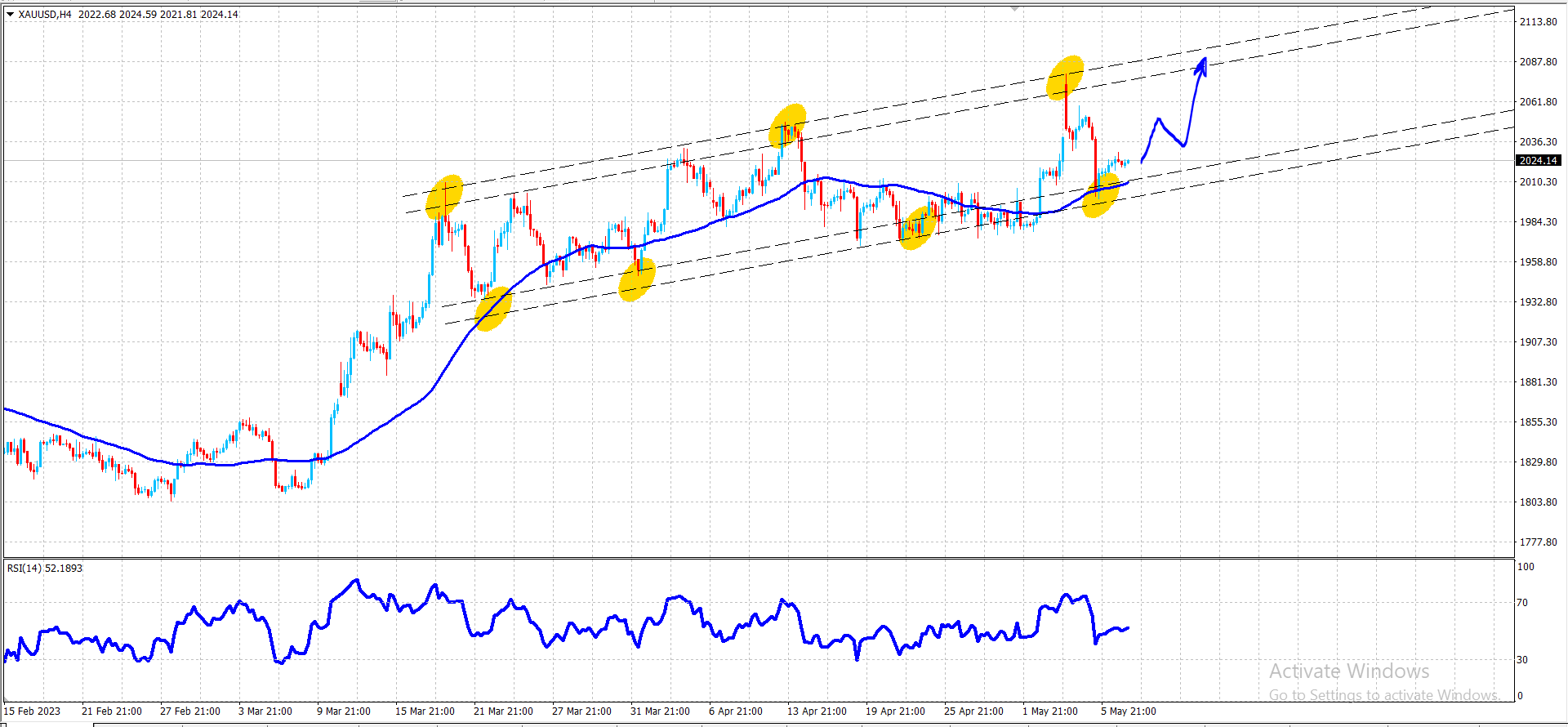Click the low price value 2021.81
This screenshot has width=1568, height=727.
coord(179,14)
